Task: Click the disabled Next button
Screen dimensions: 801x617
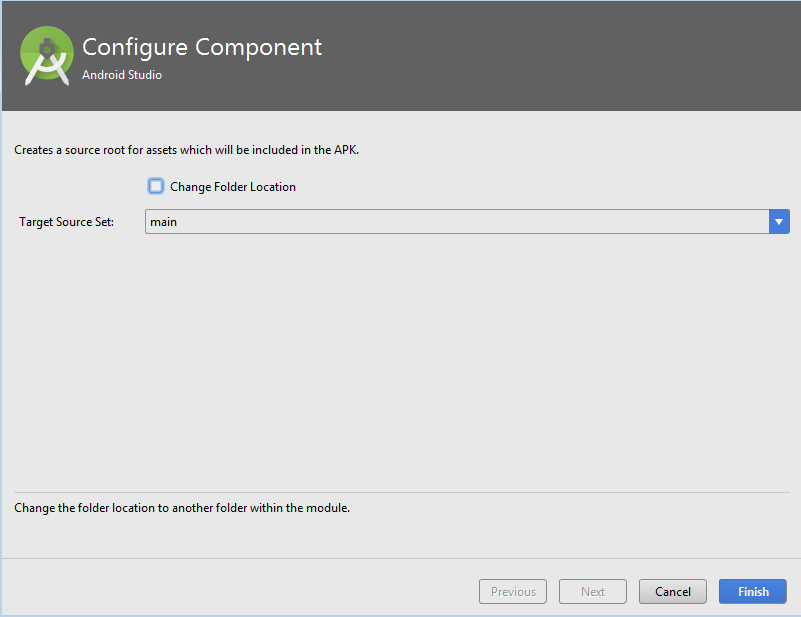Action: click(x=593, y=592)
